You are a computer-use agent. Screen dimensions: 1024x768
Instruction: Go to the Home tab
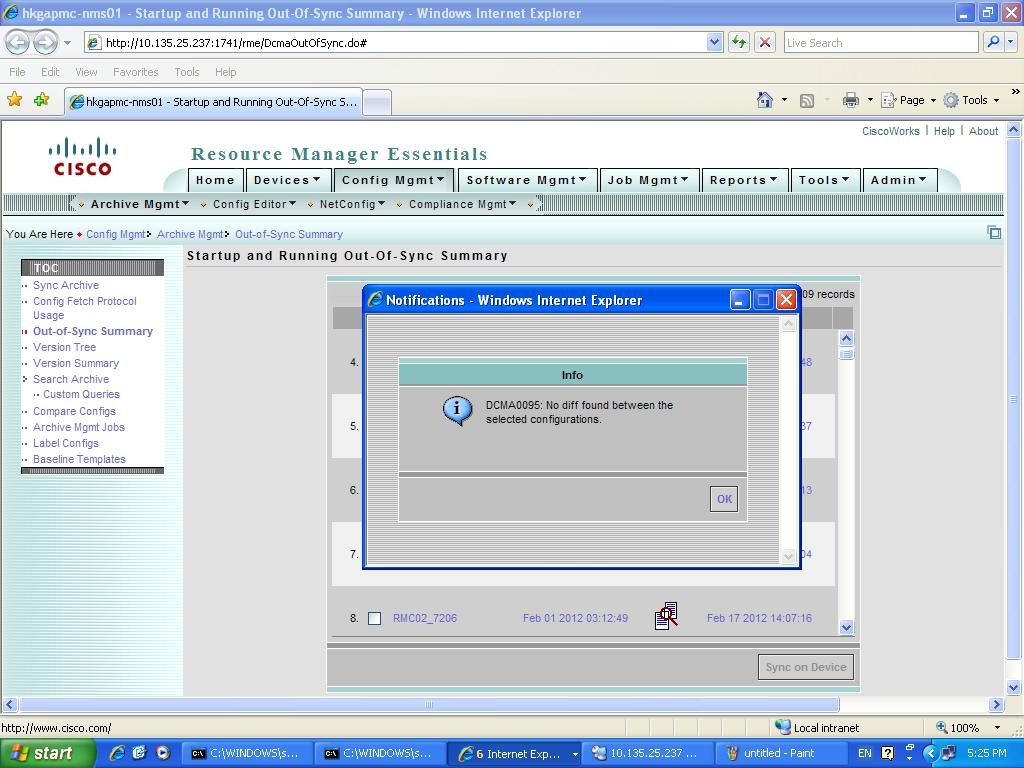pos(215,180)
